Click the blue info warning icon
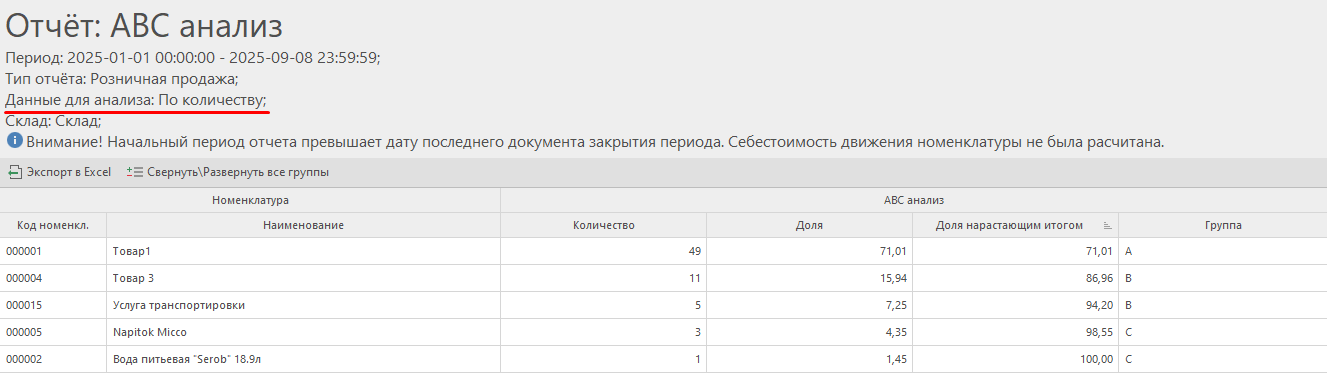 (14, 142)
